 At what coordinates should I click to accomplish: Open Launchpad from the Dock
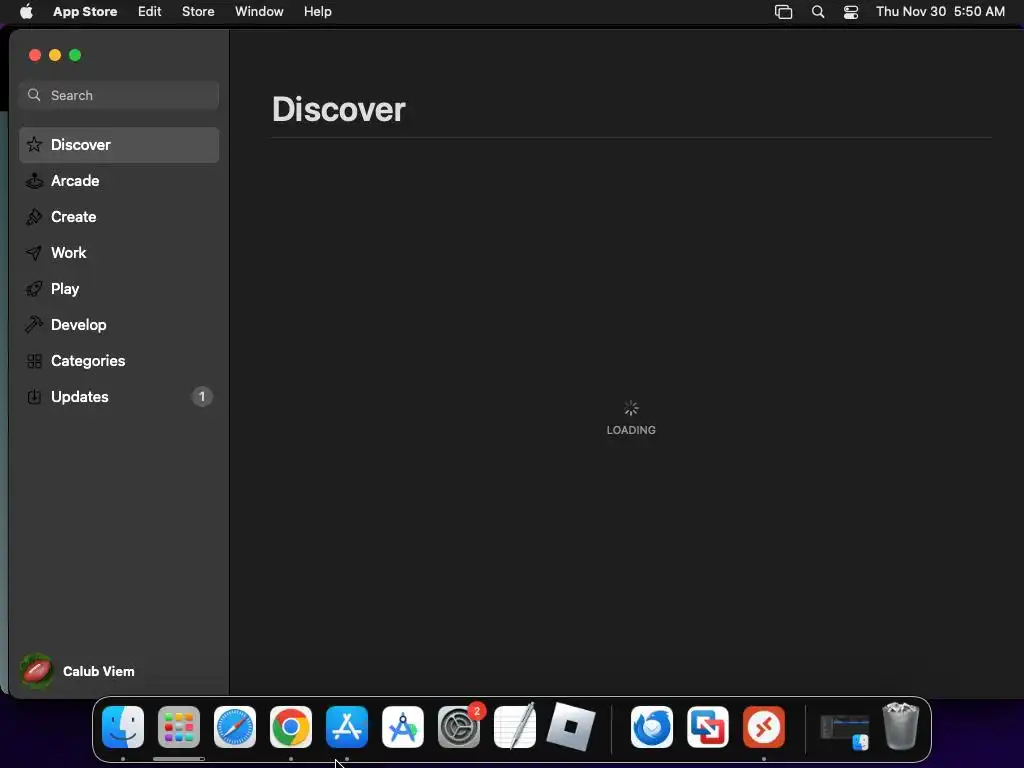pos(179,727)
